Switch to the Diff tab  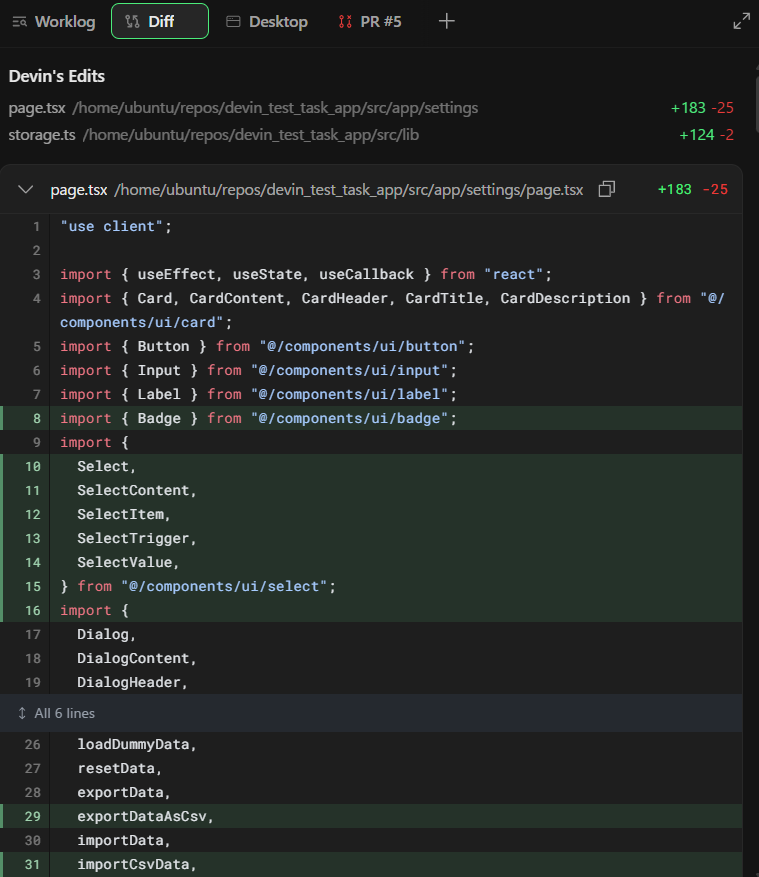160,21
